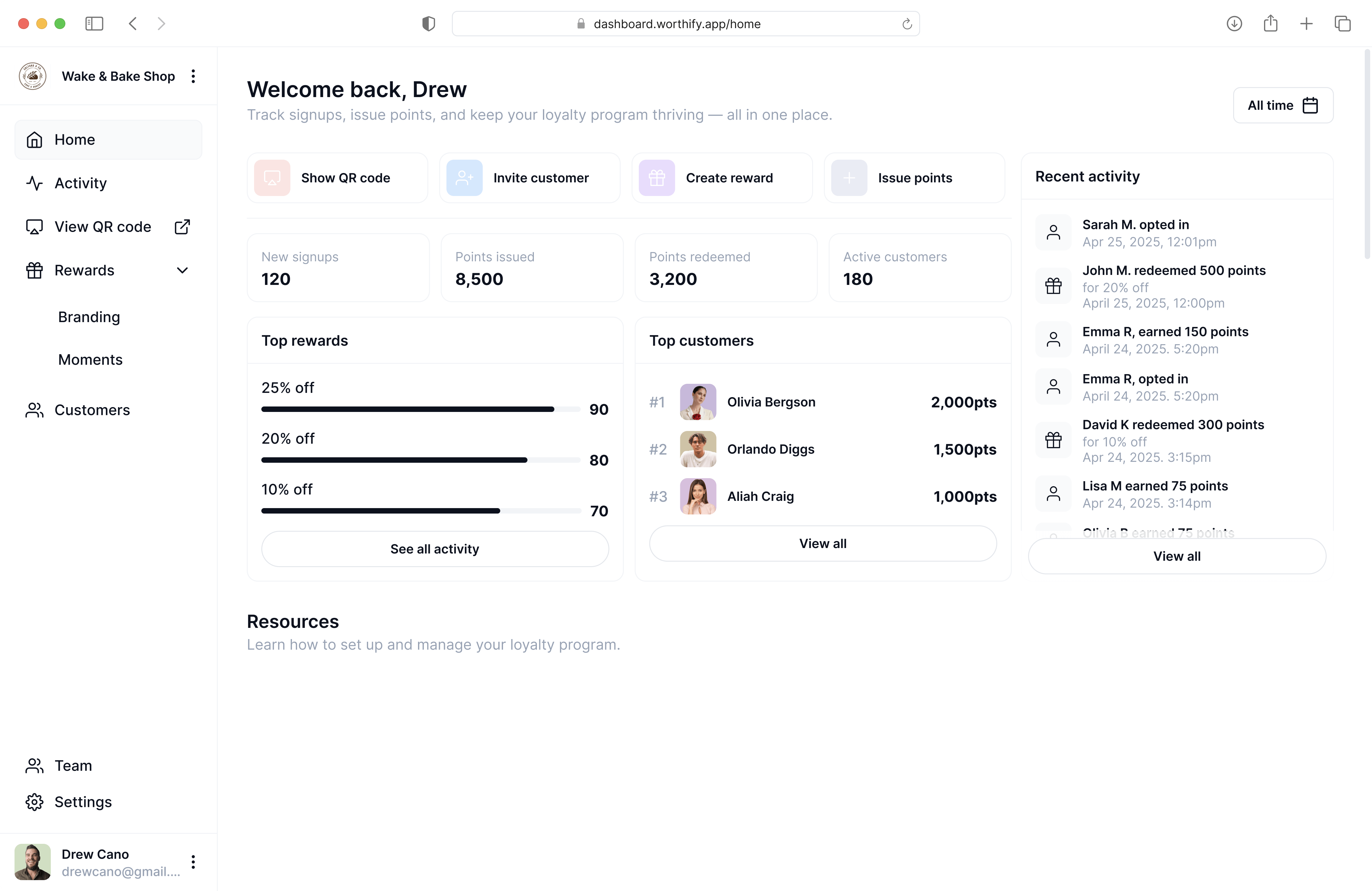
Task: Click the 25% off progress bar
Action: tap(421, 409)
